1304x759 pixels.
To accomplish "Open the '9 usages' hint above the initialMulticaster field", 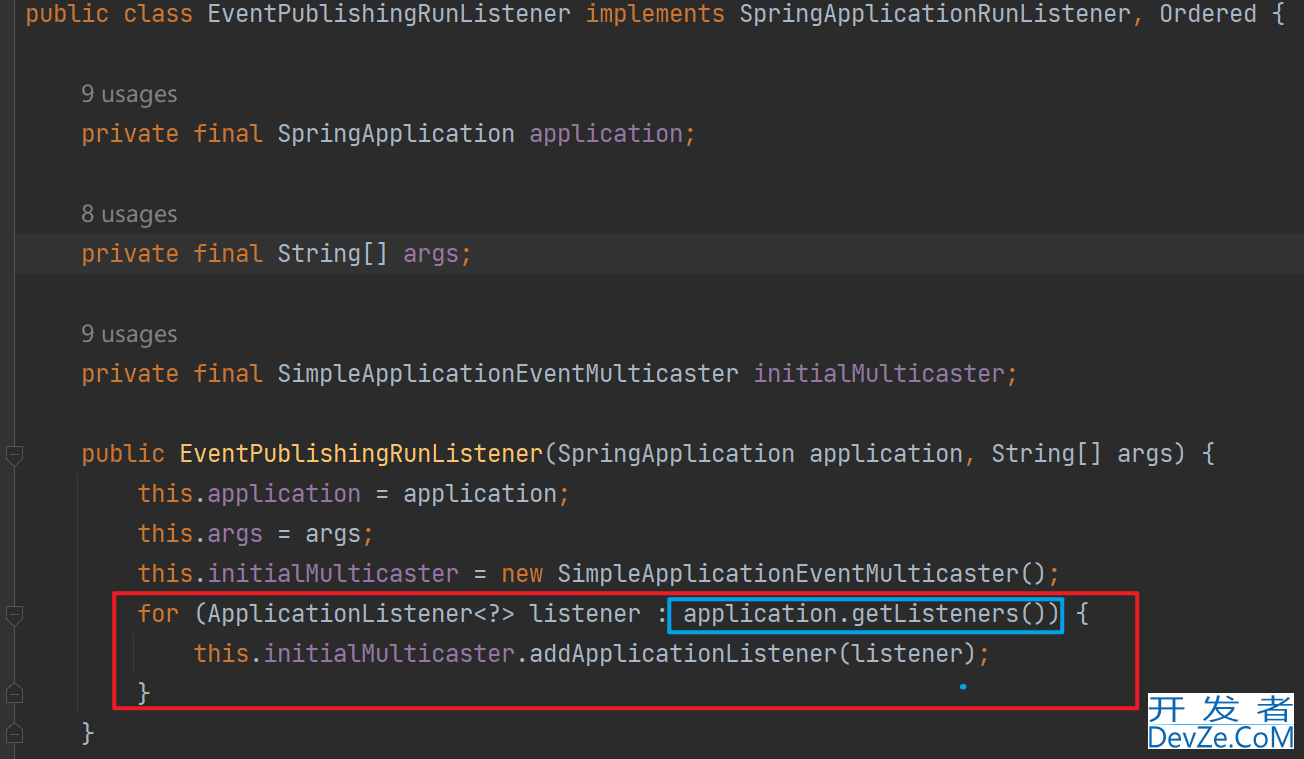I will [129, 334].
